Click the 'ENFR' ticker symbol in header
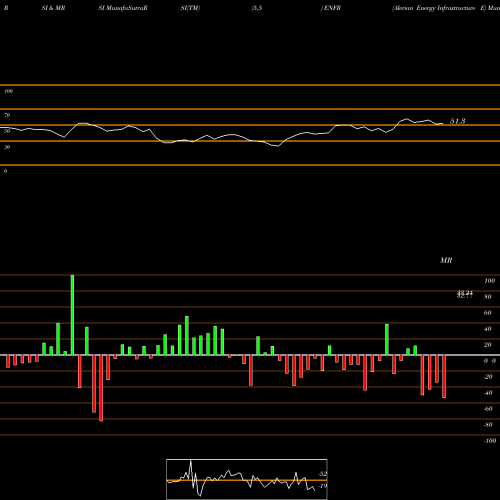Viewport: 500px width, 500px height. pyautogui.click(x=332, y=8)
